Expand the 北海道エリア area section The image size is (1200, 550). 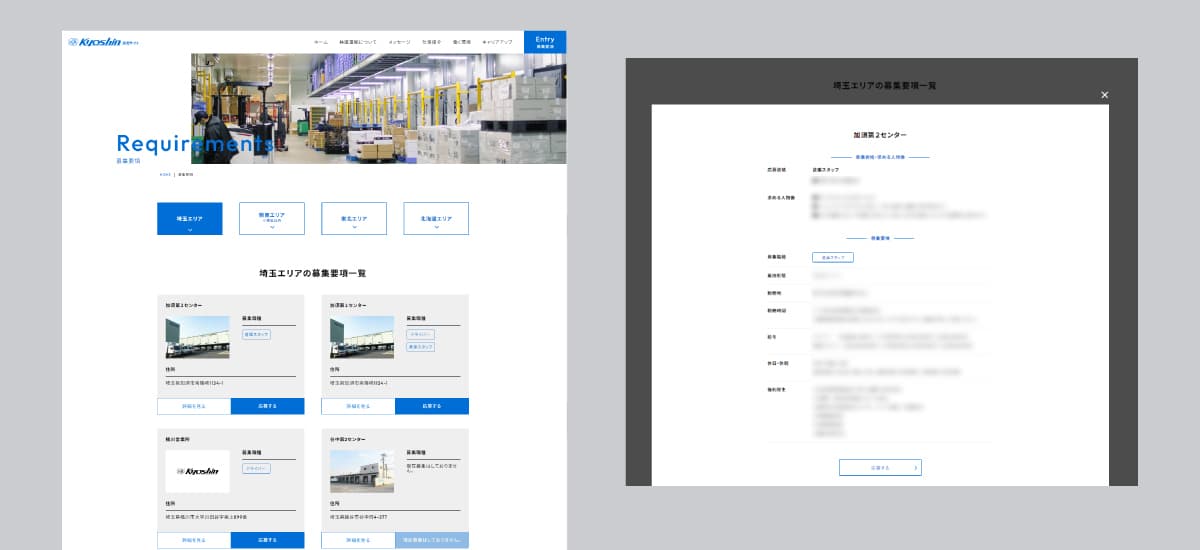coord(436,219)
